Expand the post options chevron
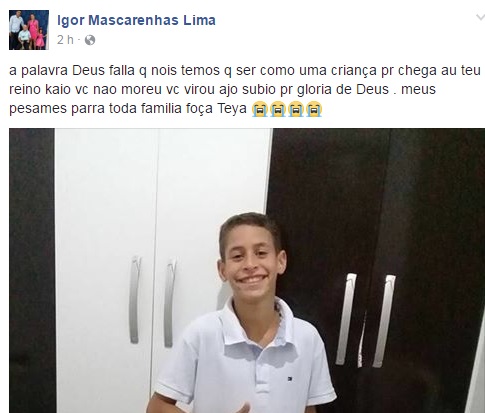Image resolution: width=485 pixels, height=413 pixels. (x=480, y=17)
